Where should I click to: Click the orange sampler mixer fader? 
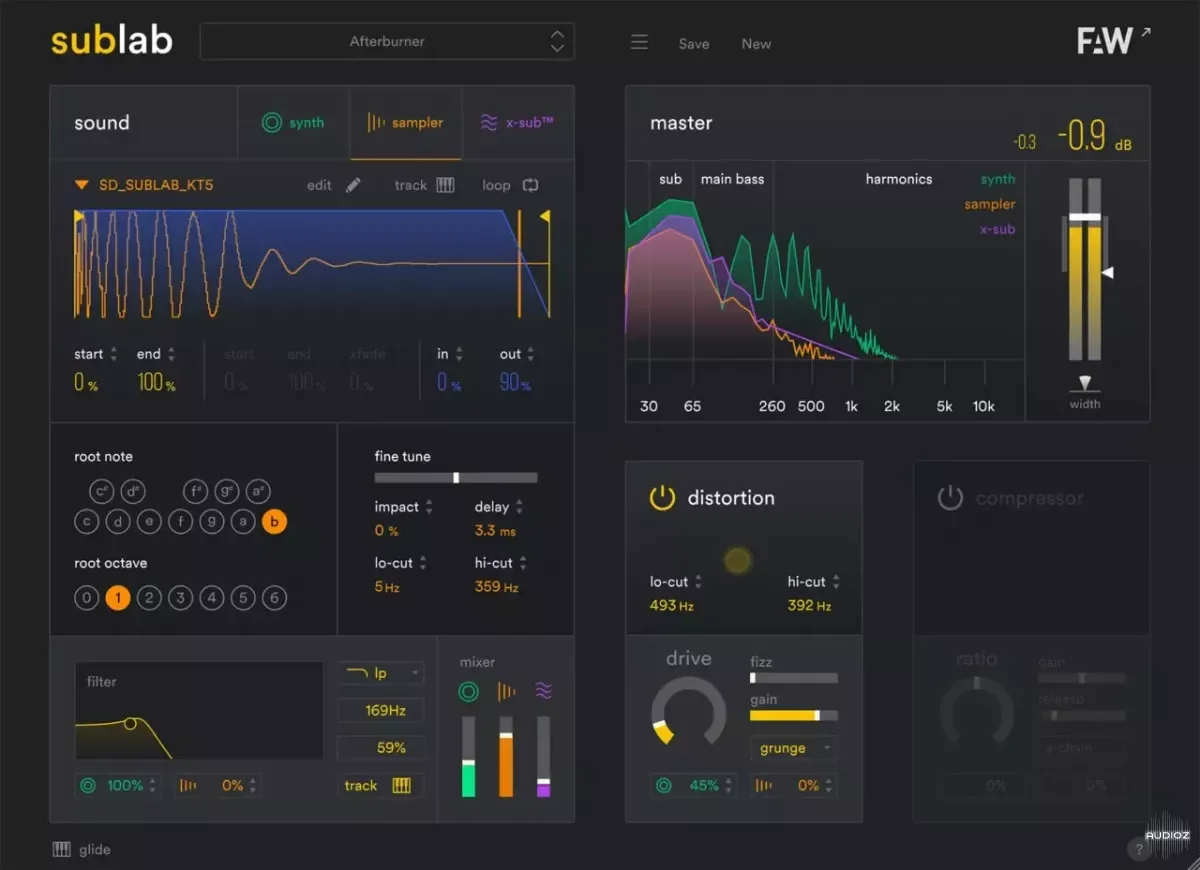[x=506, y=757]
